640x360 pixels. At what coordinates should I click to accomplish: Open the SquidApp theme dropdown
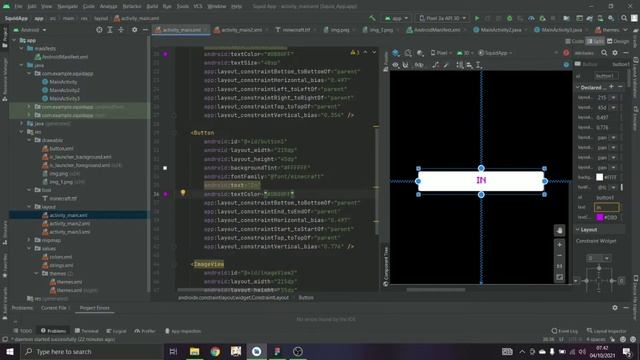(495, 53)
